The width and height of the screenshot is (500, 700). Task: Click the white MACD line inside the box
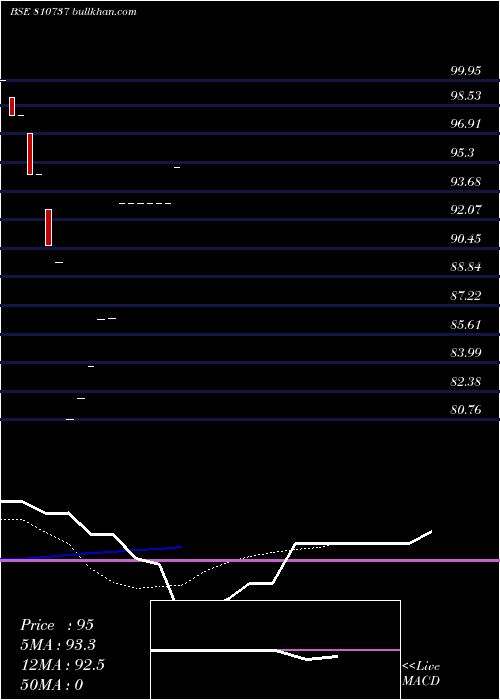(x=244, y=652)
